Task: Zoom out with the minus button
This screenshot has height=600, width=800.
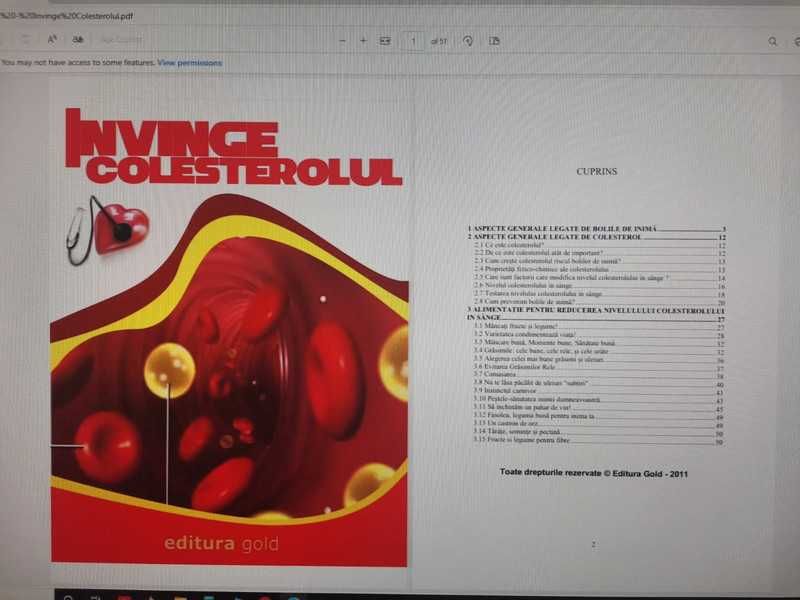Action: coord(343,41)
